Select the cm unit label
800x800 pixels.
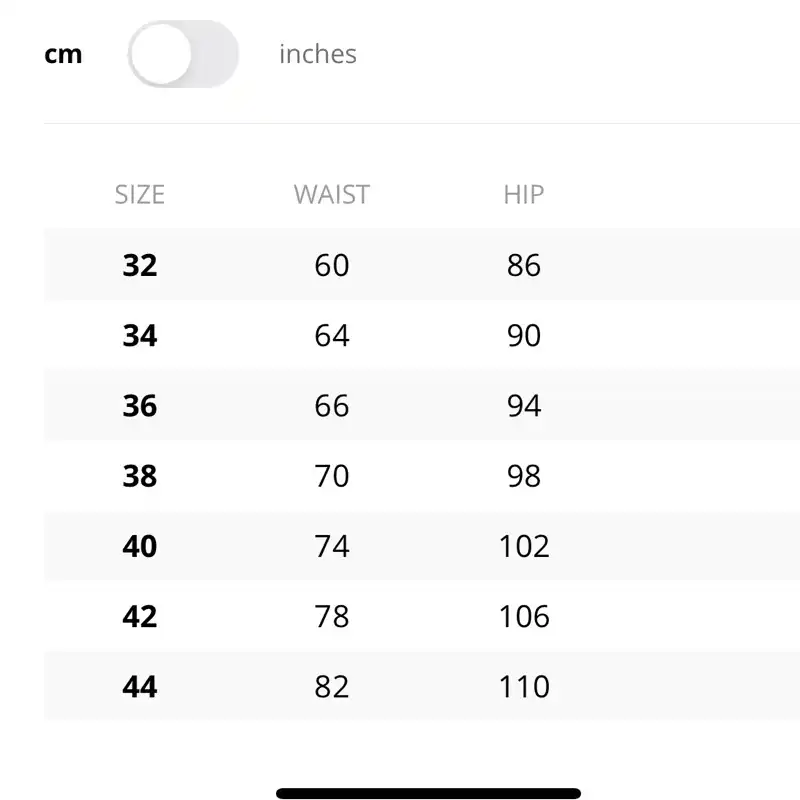point(63,54)
